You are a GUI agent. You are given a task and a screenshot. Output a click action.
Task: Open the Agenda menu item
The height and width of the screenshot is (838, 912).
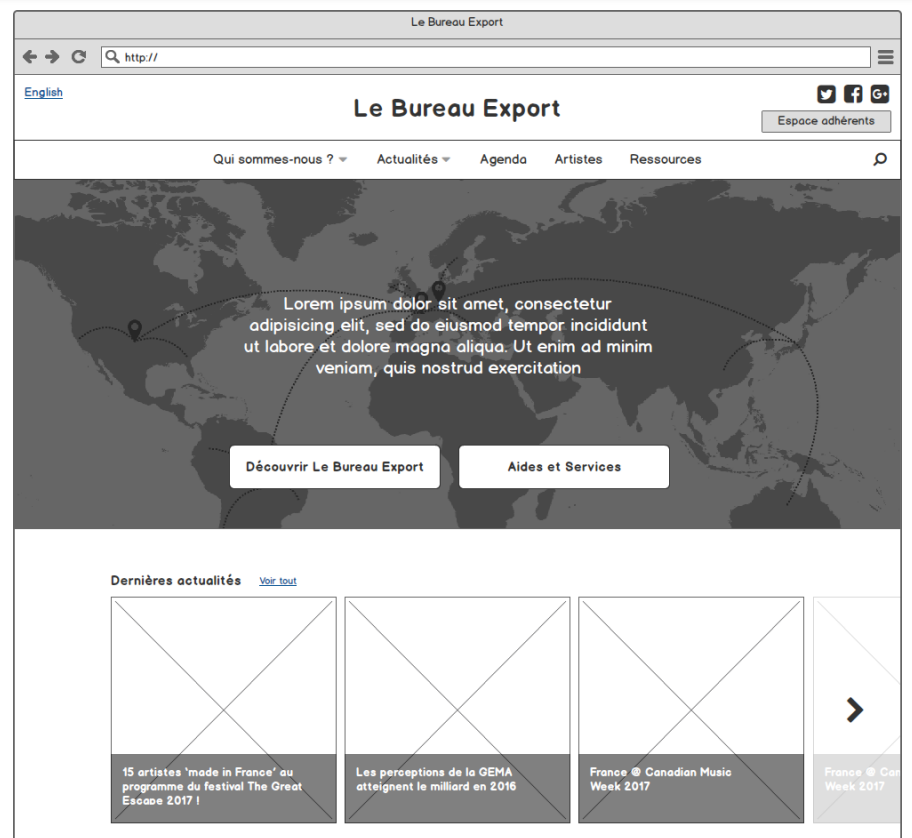pyautogui.click(x=503, y=159)
